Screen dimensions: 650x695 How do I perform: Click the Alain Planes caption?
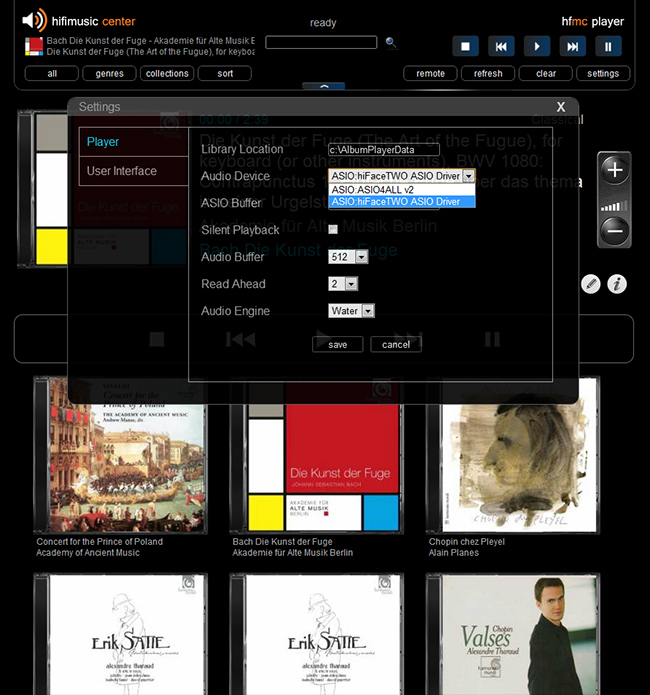(x=454, y=553)
